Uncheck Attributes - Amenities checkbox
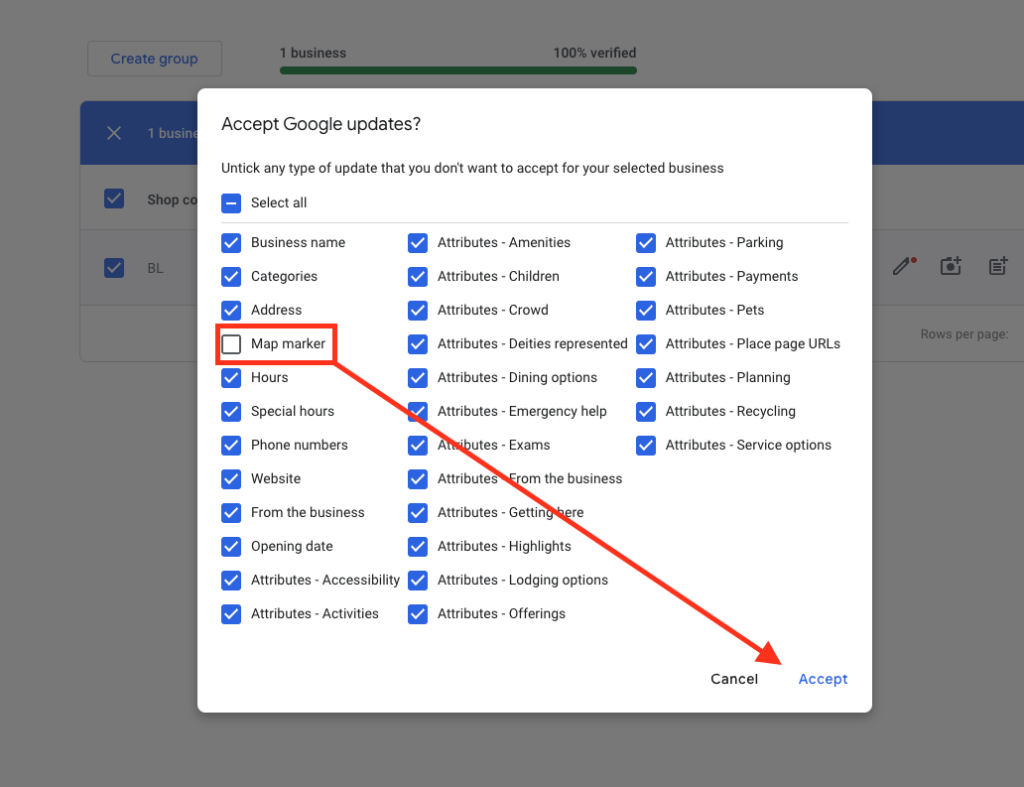 418,243
